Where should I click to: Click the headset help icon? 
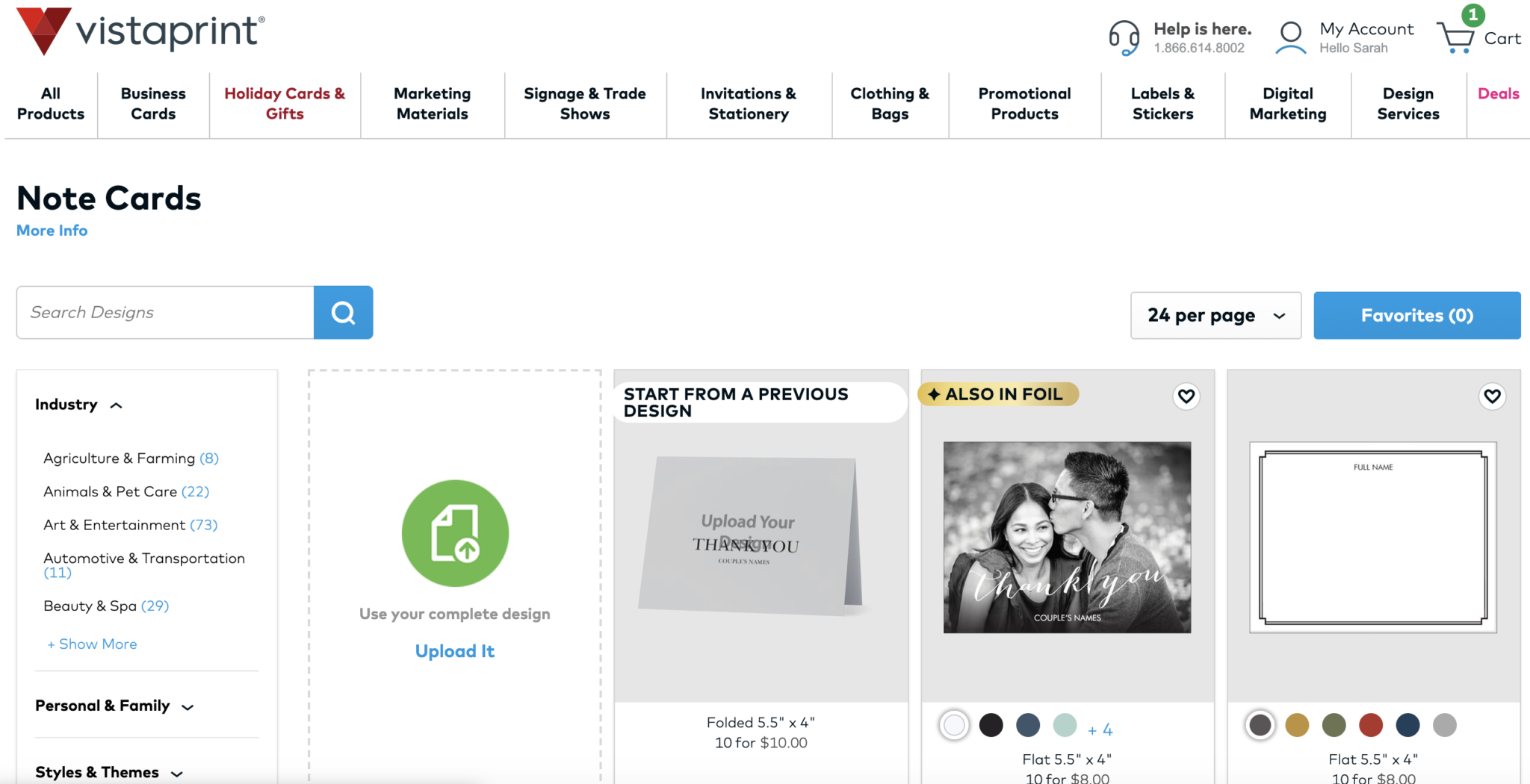point(1124,37)
